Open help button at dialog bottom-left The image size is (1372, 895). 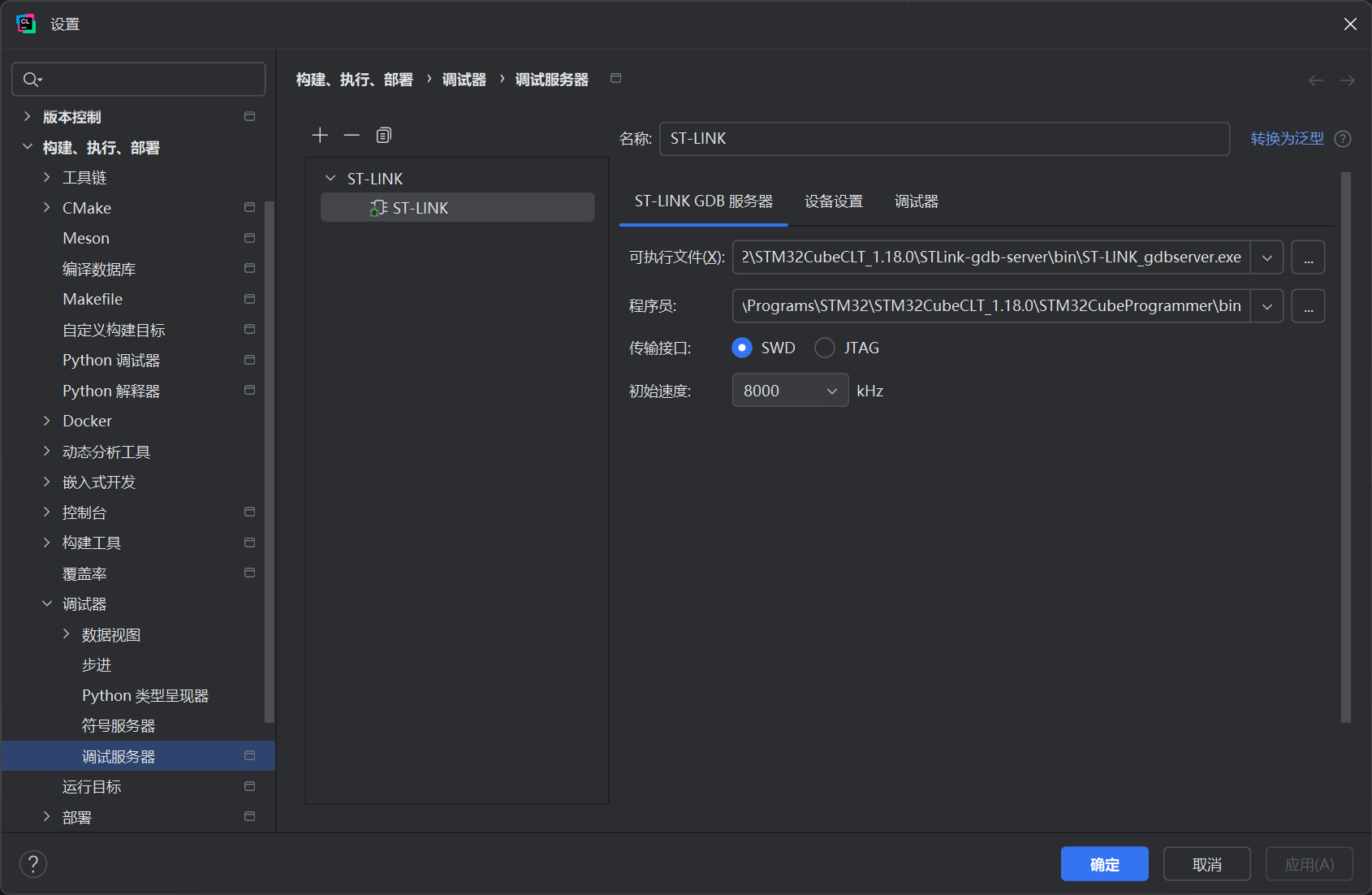point(33,864)
